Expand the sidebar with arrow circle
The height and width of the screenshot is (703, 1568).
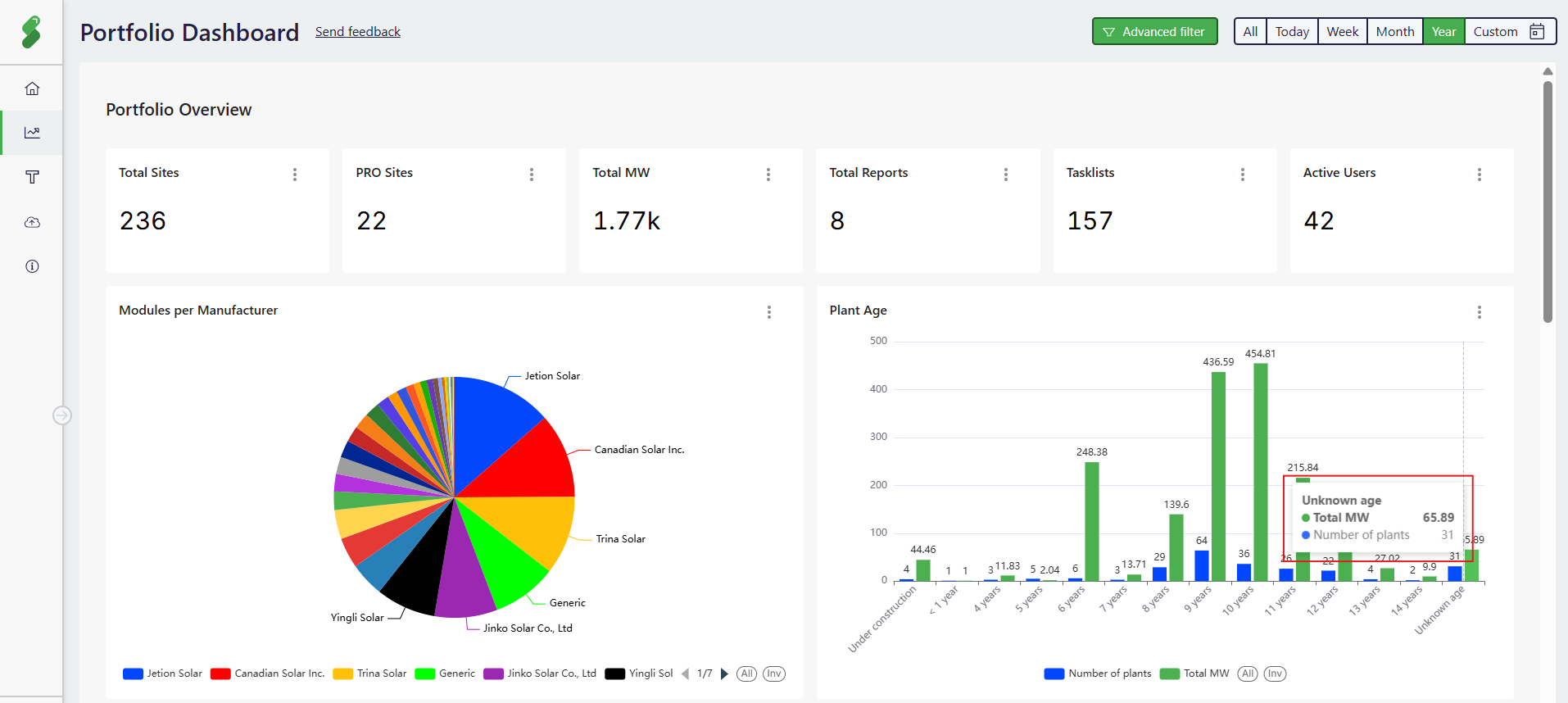[62, 415]
